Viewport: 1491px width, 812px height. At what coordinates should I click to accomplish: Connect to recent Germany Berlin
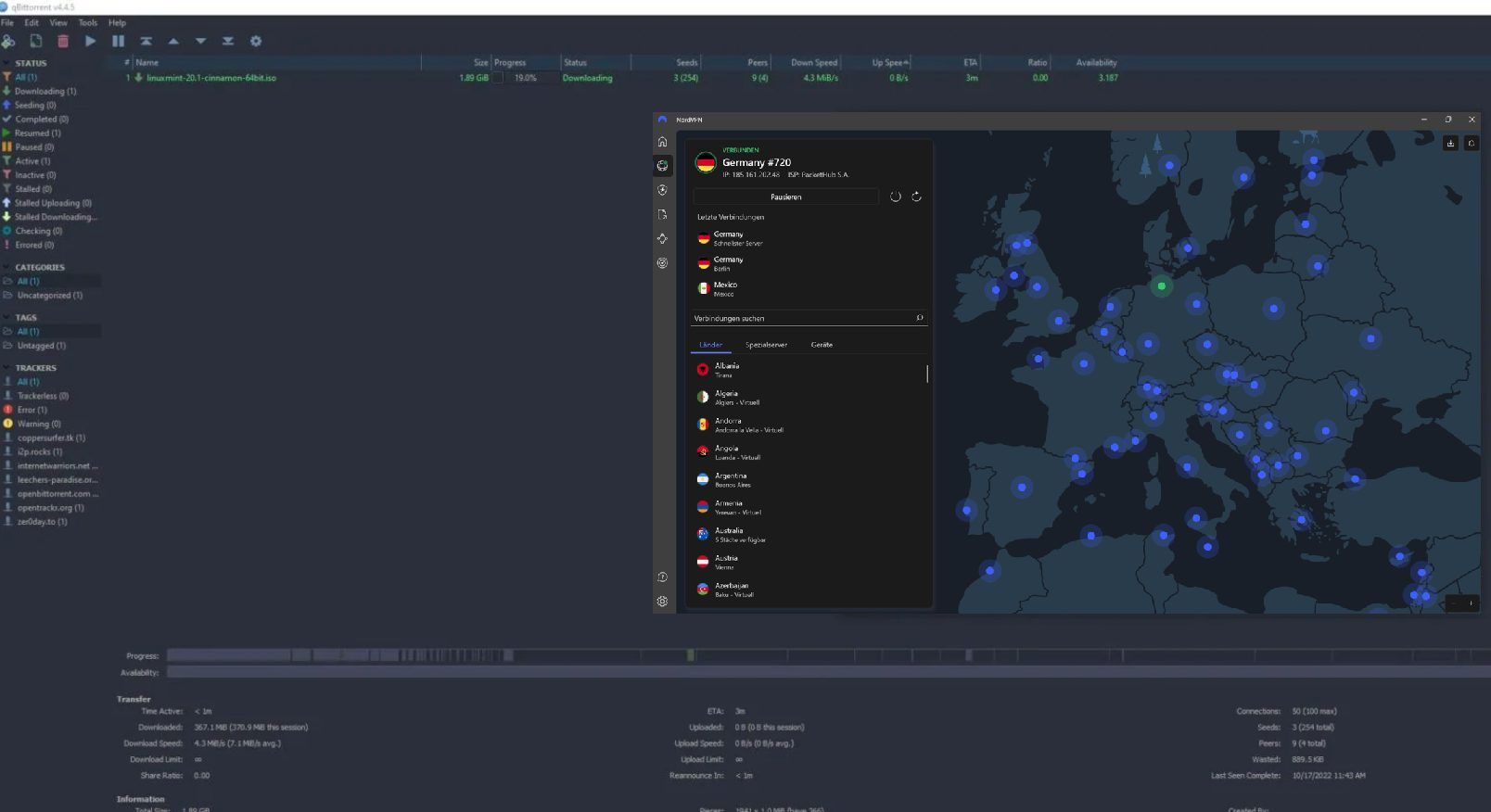pos(809,263)
